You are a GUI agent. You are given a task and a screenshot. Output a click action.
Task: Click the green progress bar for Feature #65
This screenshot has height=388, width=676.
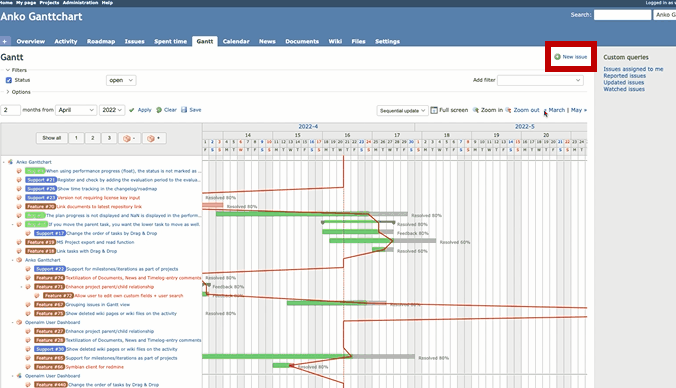277,357
